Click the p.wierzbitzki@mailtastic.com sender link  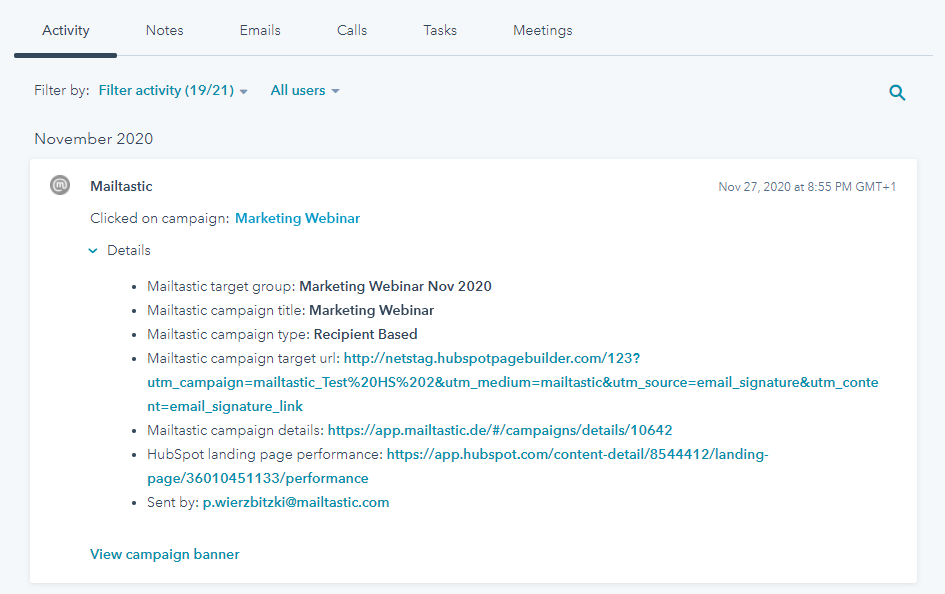pos(296,502)
